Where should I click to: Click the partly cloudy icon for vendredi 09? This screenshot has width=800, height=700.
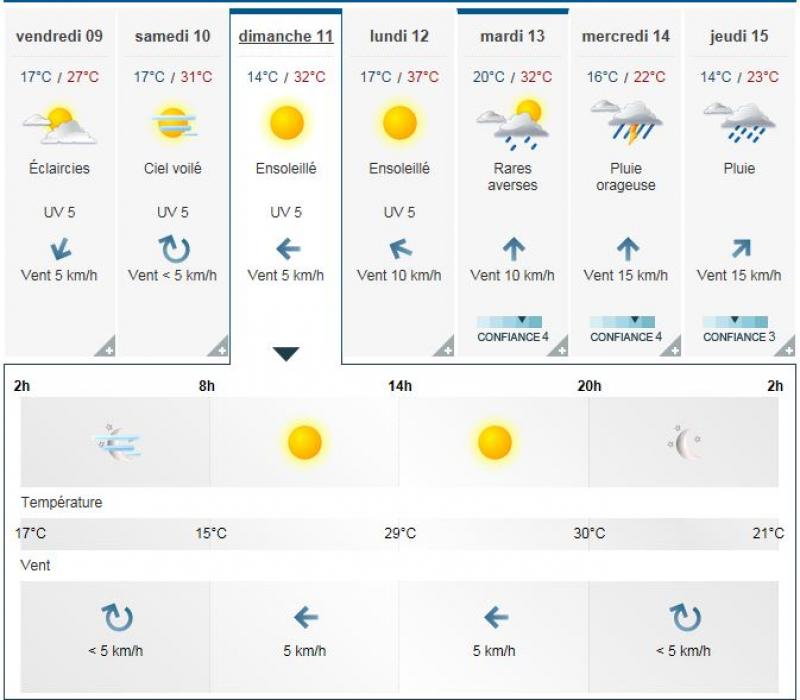tap(59, 125)
